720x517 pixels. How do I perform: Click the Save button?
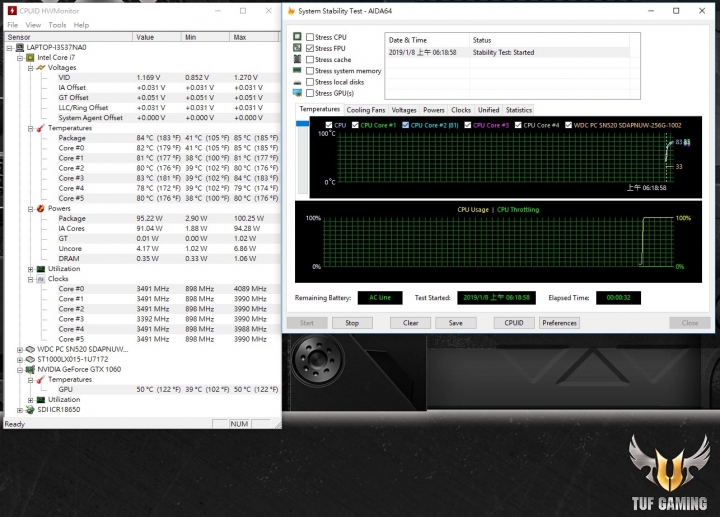tap(456, 323)
